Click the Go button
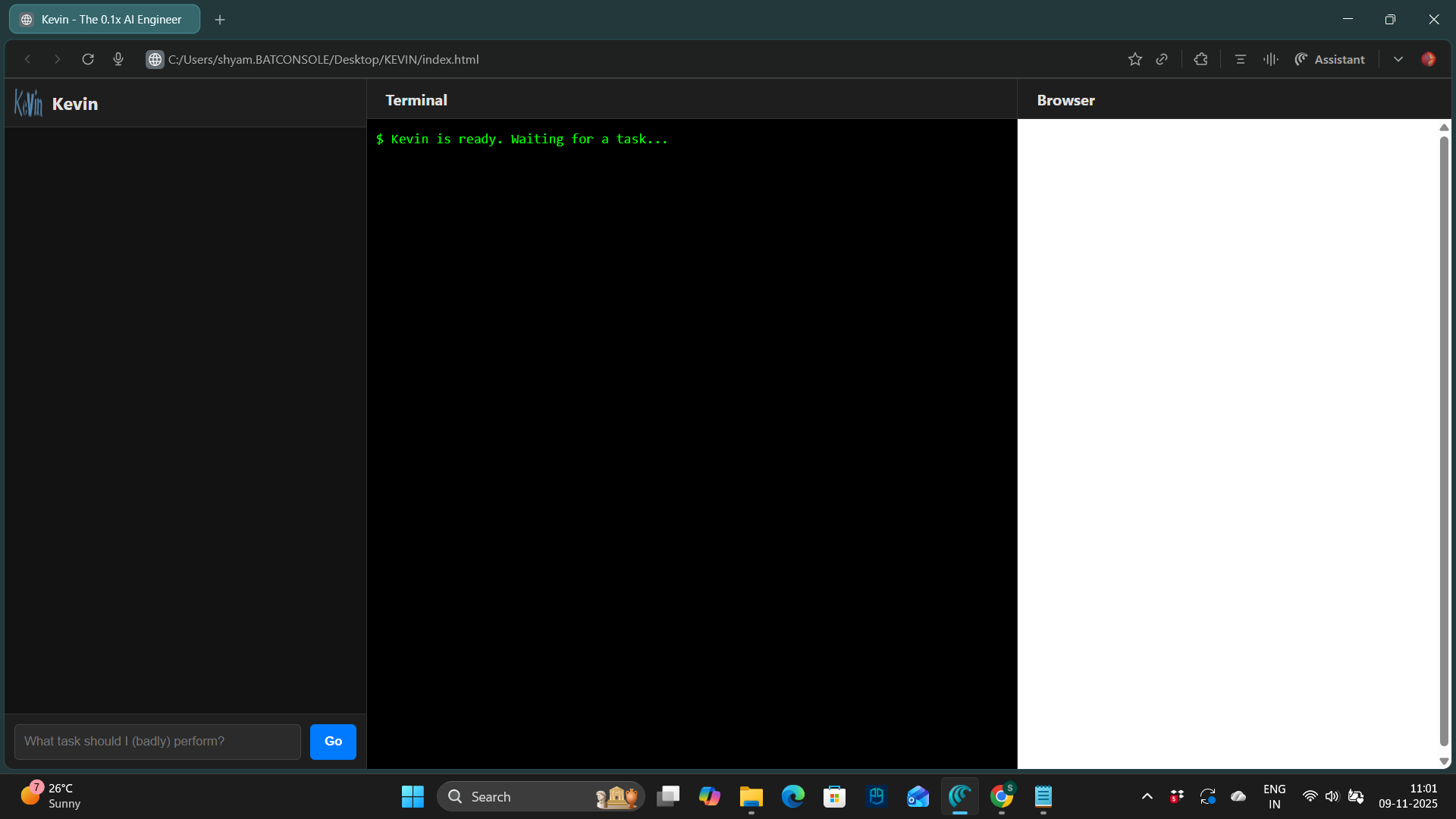 point(333,742)
